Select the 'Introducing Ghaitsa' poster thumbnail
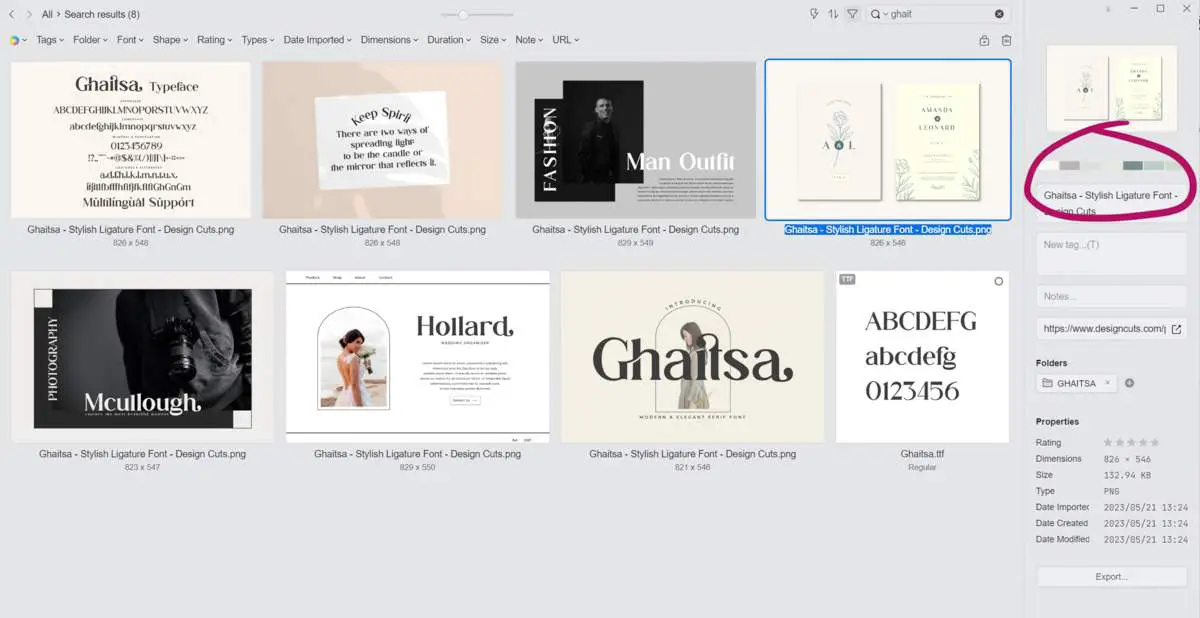Screen dimensions: 1200x618 click(x=693, y=356)
